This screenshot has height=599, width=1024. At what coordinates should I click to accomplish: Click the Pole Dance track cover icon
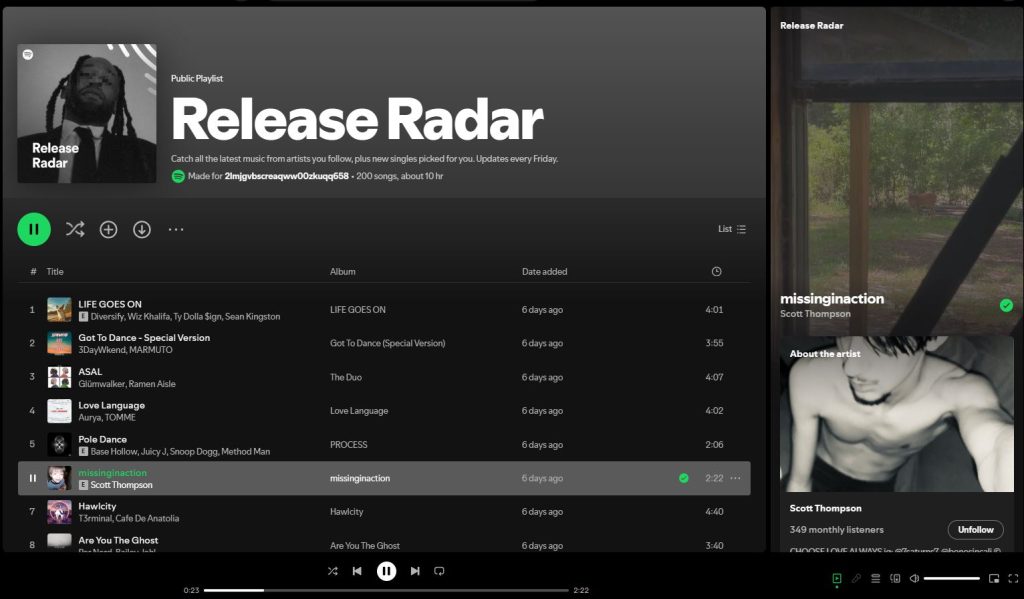59,444
